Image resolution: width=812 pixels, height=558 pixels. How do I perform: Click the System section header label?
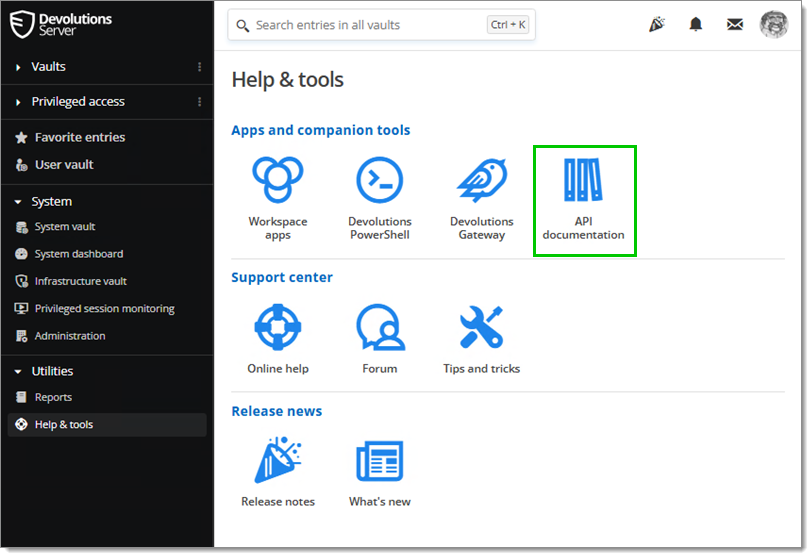(51, 201)
